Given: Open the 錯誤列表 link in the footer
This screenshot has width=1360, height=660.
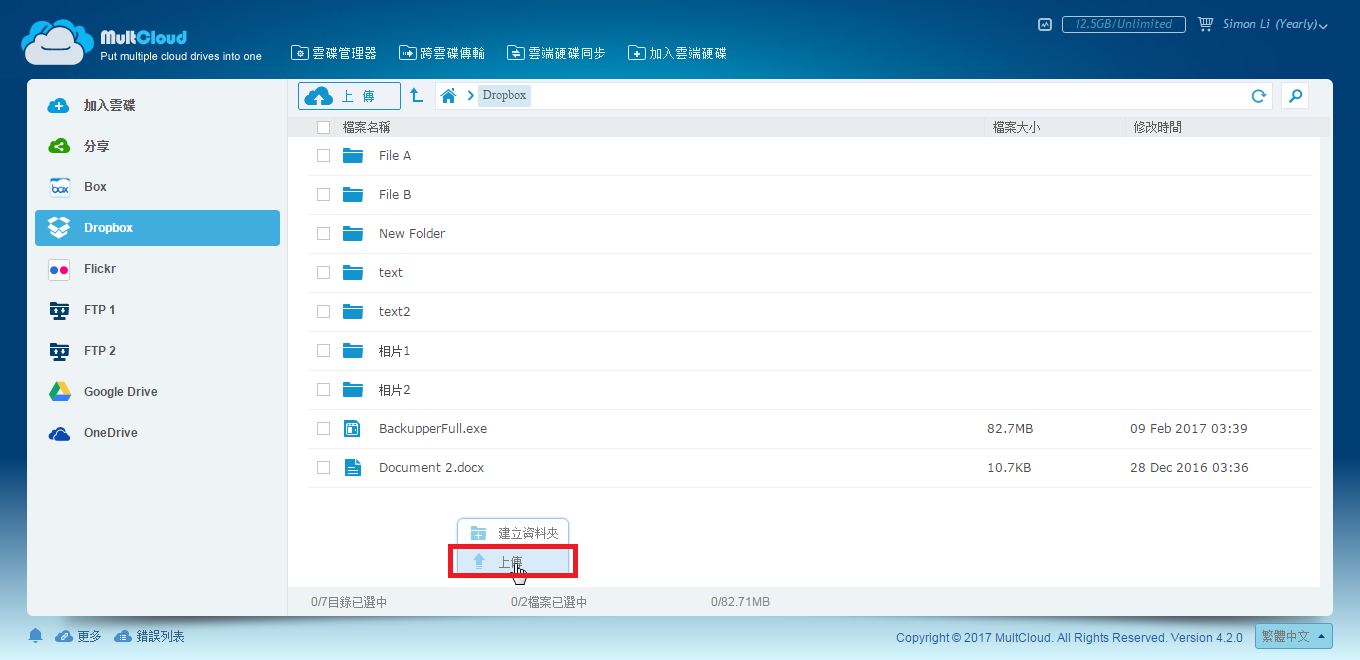Looking at the screenshot, I should tap(149, 636).
